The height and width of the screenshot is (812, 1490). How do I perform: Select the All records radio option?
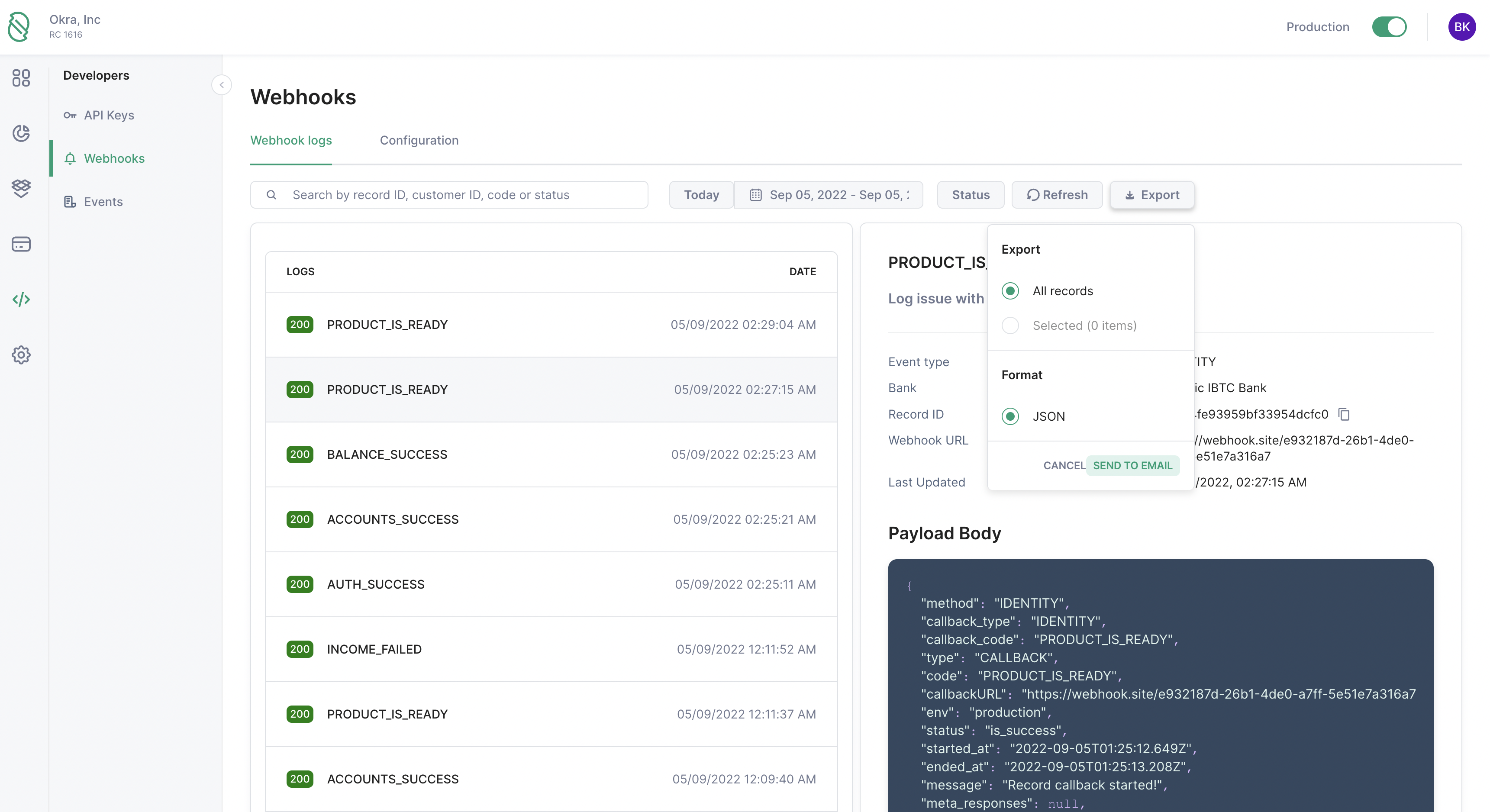click(x=1010, y=291)
